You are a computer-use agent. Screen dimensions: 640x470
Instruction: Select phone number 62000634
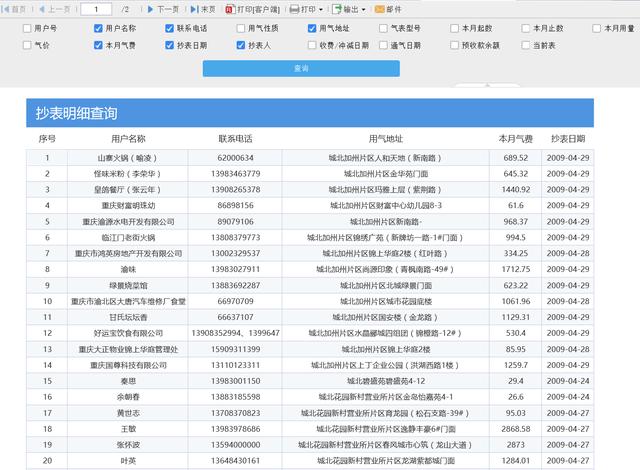click(236, 158)
